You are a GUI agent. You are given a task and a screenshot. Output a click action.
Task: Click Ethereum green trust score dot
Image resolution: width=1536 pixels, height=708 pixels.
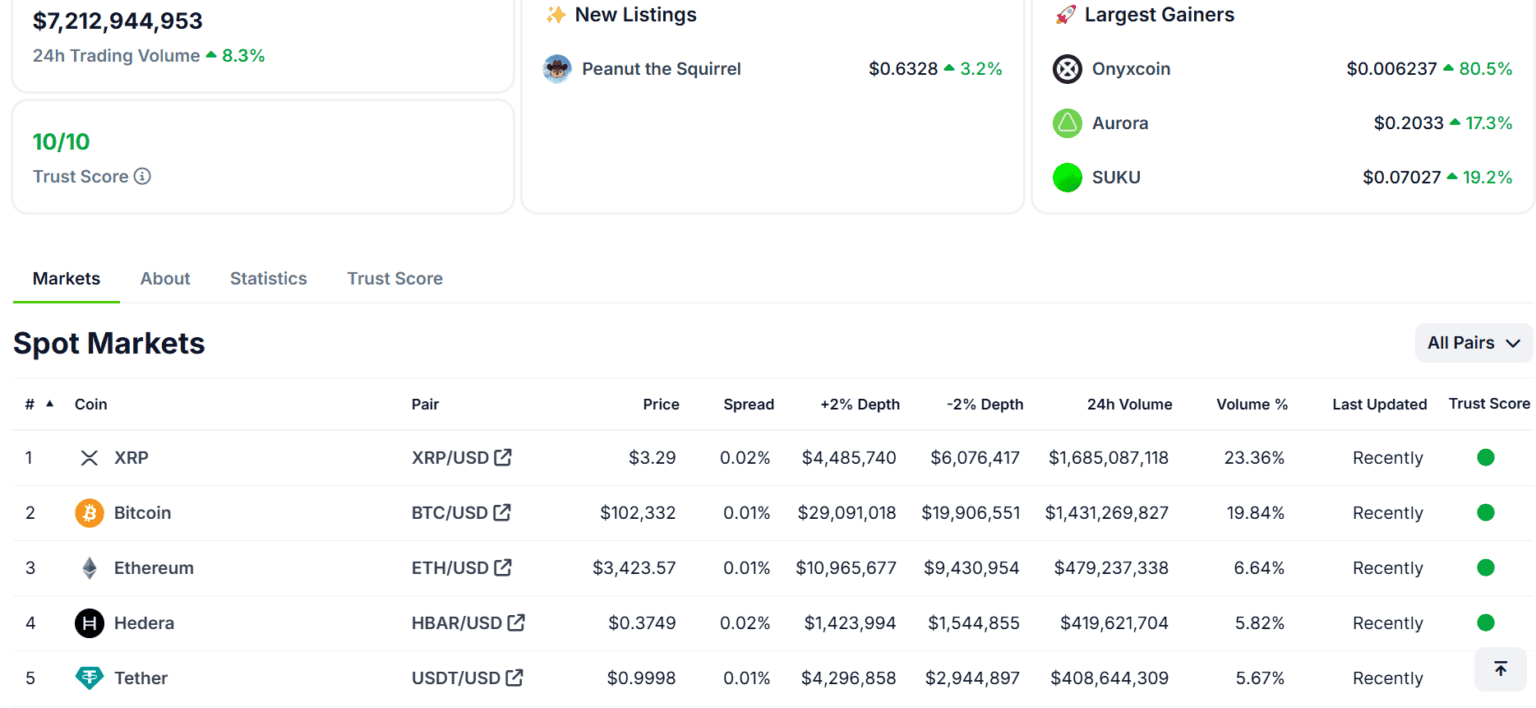1485,567
